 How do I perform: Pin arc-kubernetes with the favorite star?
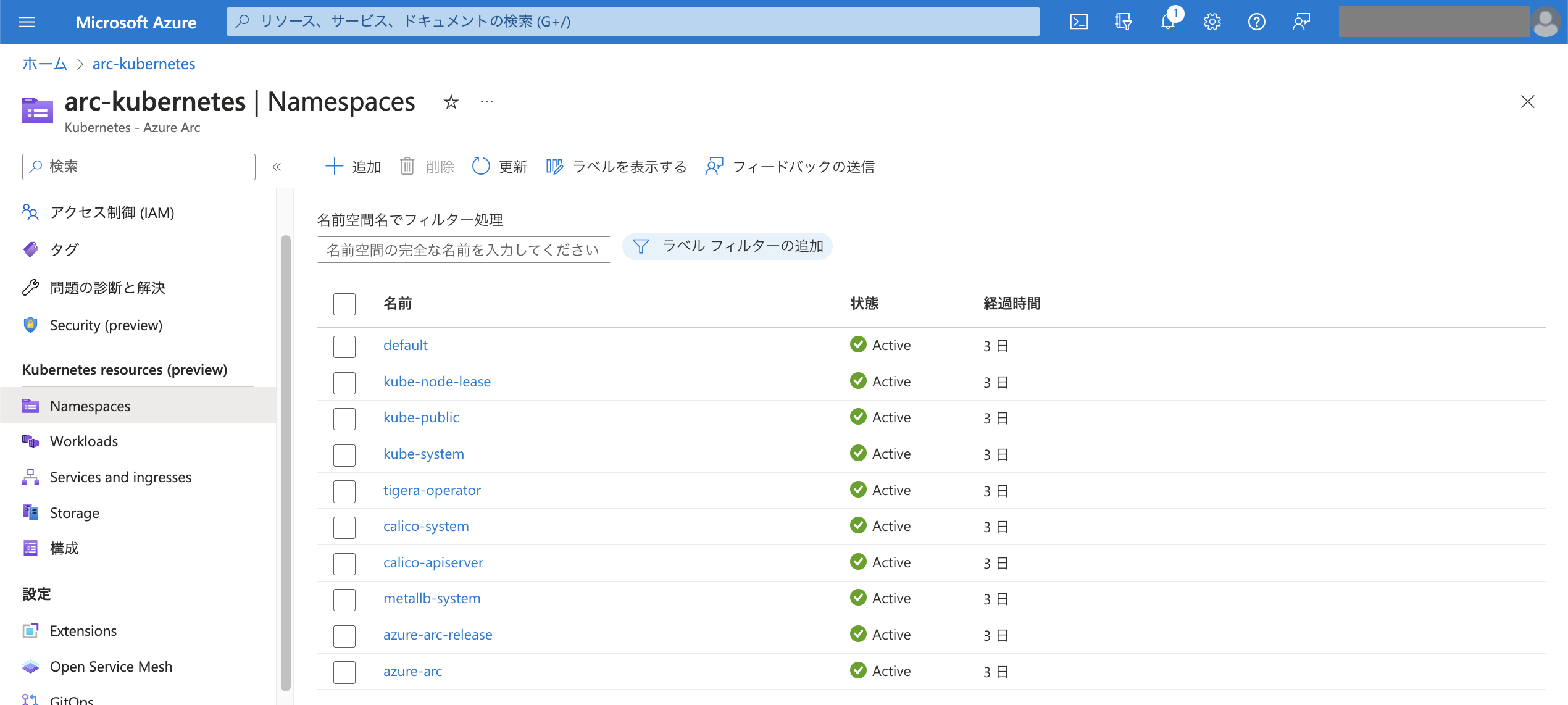point(451,102)
